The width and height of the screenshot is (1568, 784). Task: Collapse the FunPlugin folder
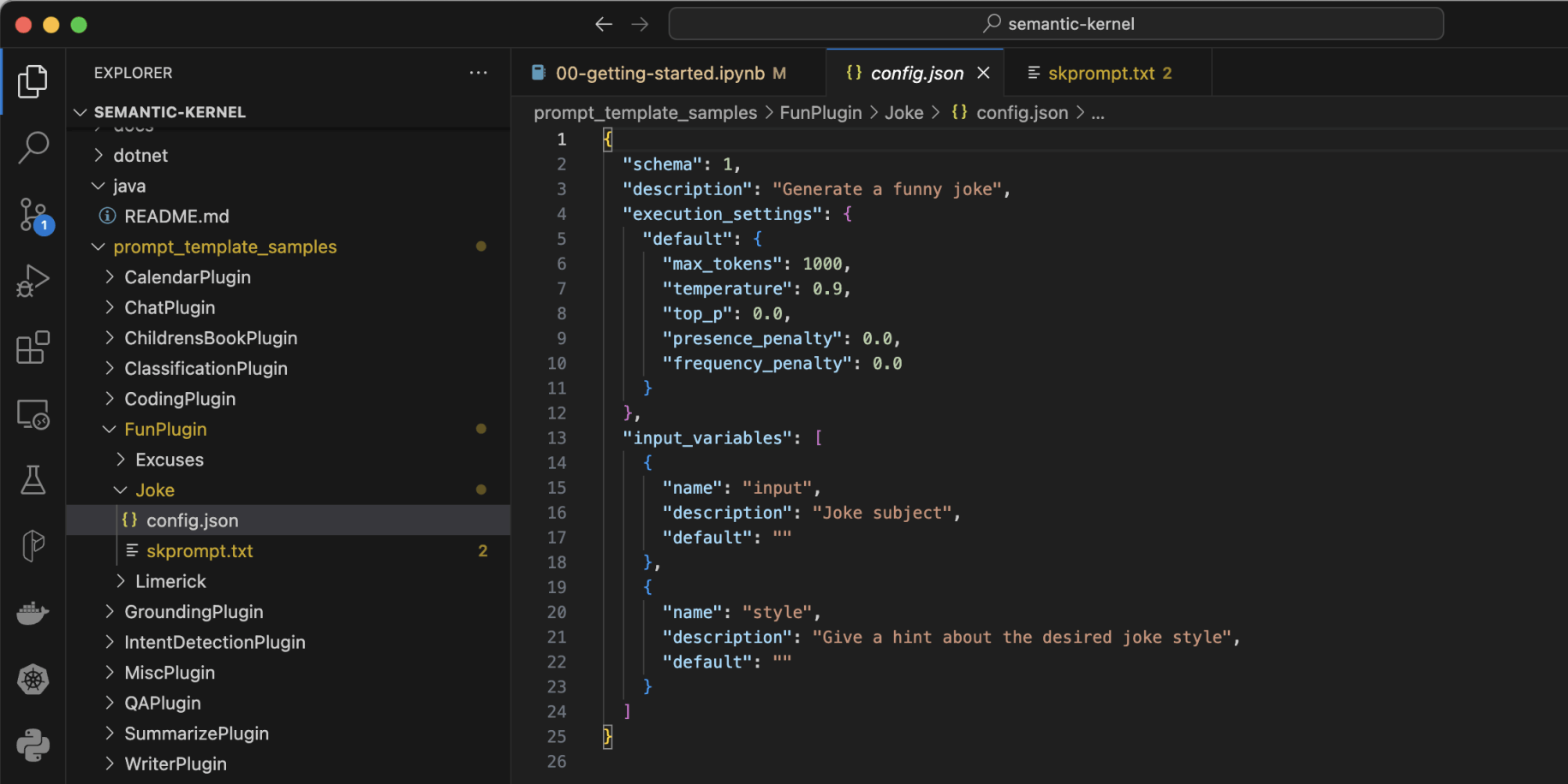164,430
